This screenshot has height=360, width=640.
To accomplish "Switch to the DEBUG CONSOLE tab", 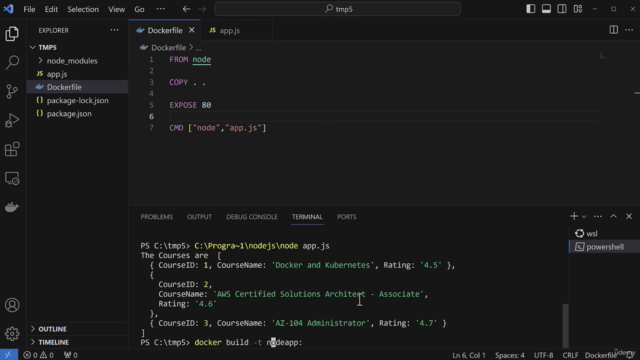I will [252, 217].
